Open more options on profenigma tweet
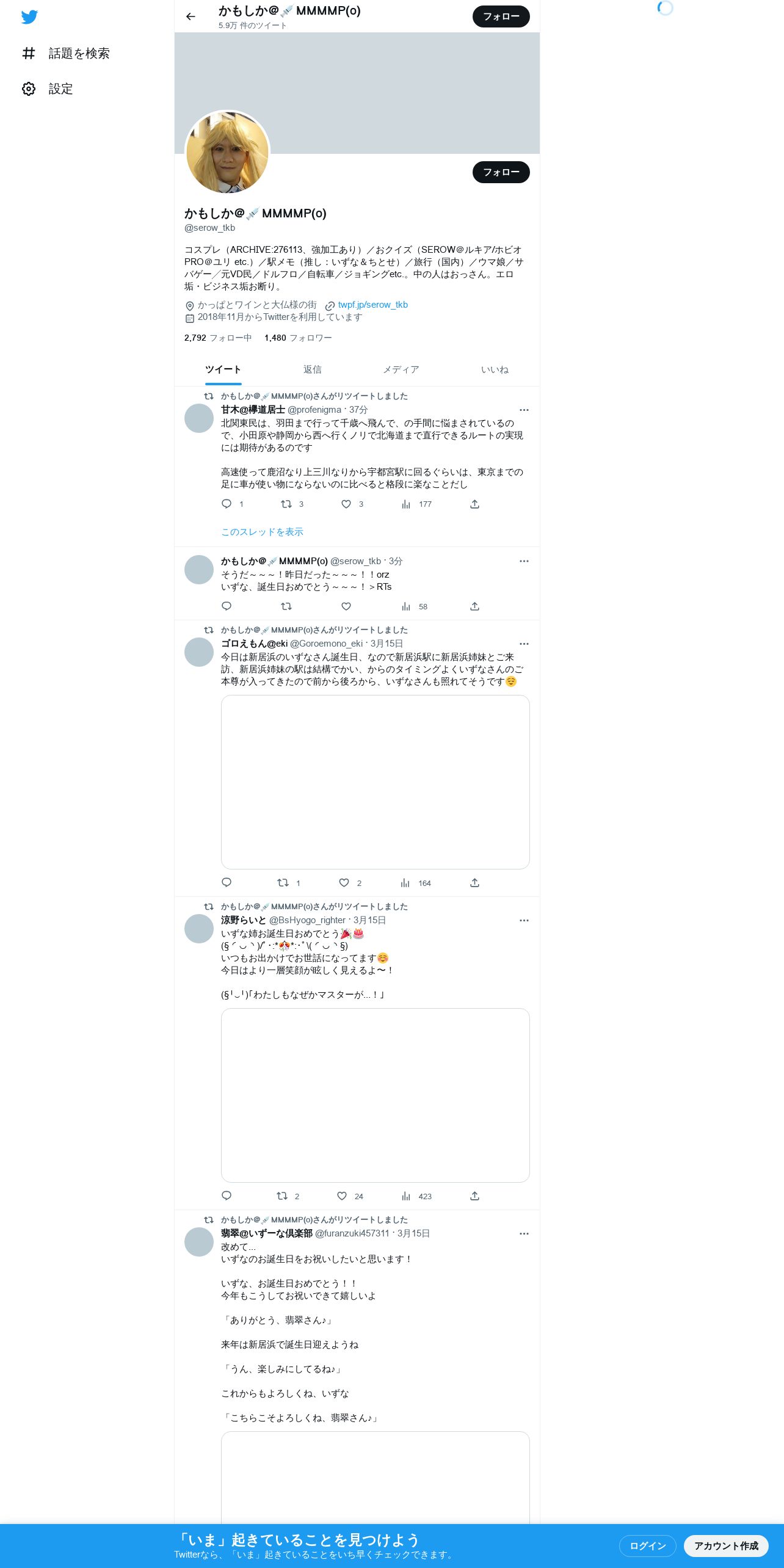The width and height of the screenshot is (784, 1568). [x=524, y=410]
